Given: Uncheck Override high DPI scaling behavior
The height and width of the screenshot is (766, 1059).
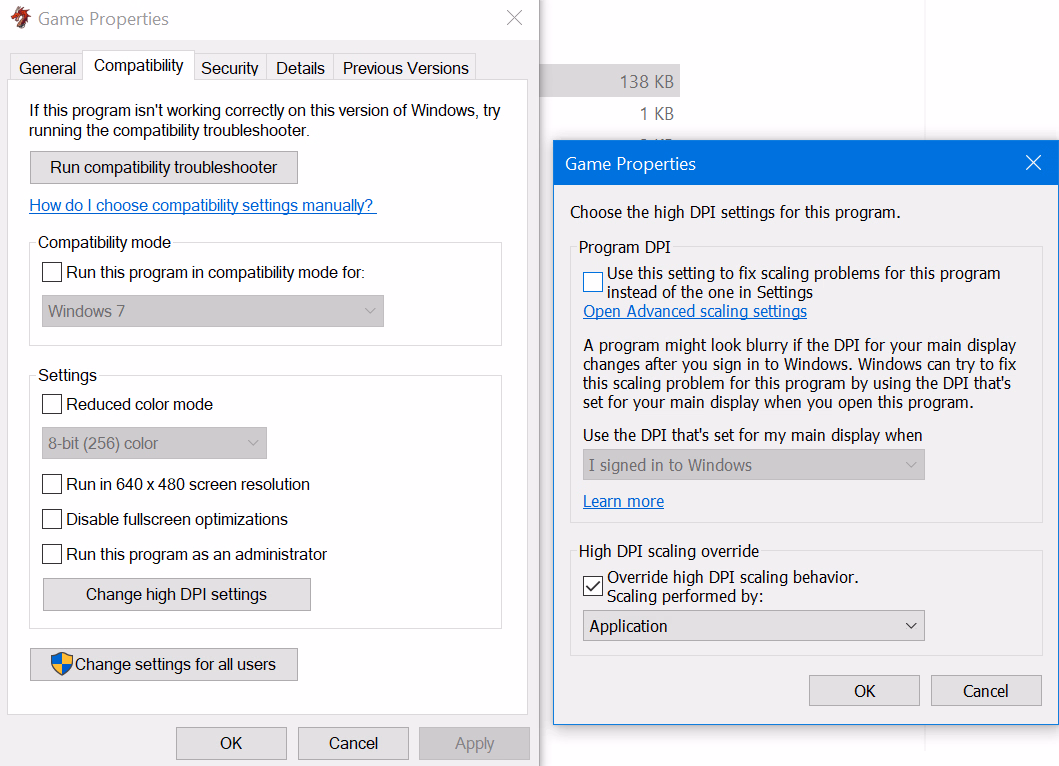Looking at the screenshot, I should (593, 586).
